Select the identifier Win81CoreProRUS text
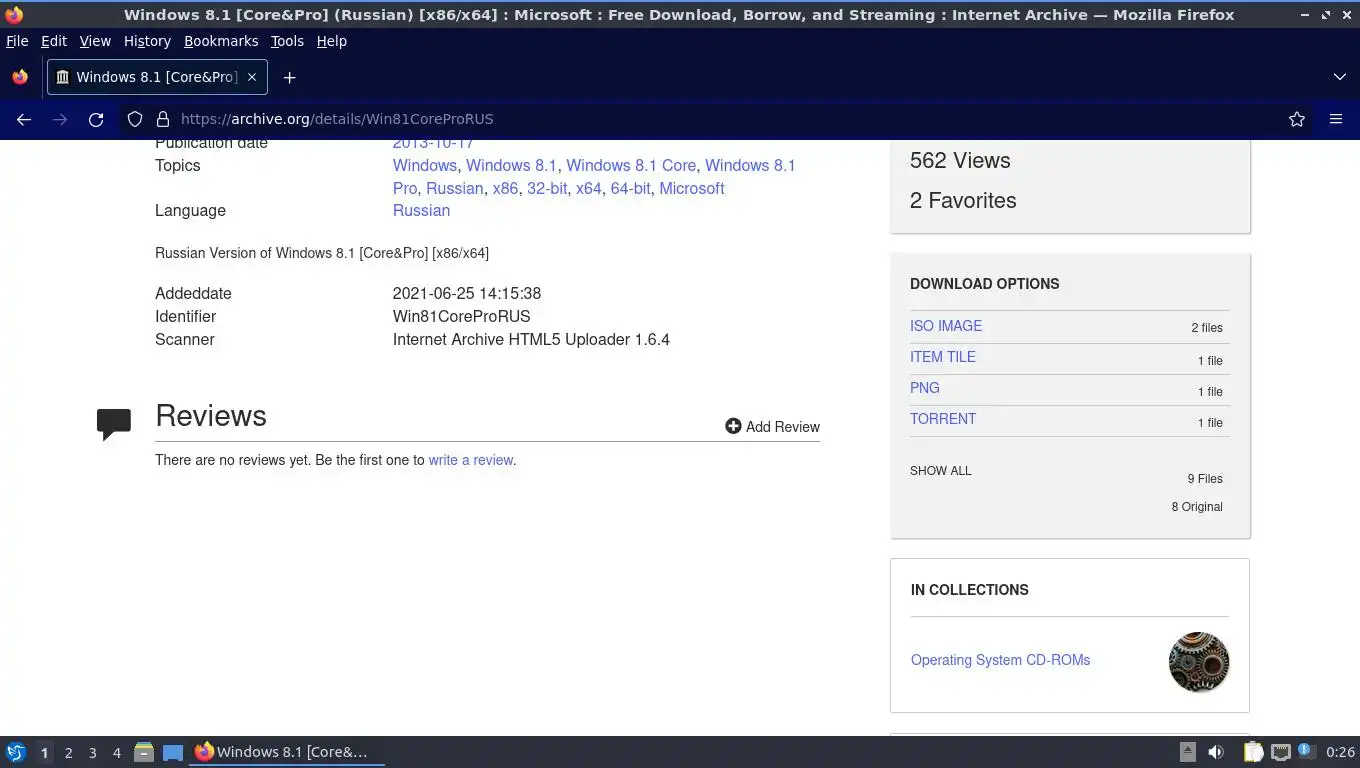Image resolution: width=1360 pixels, height=768 pixels. 462,316
